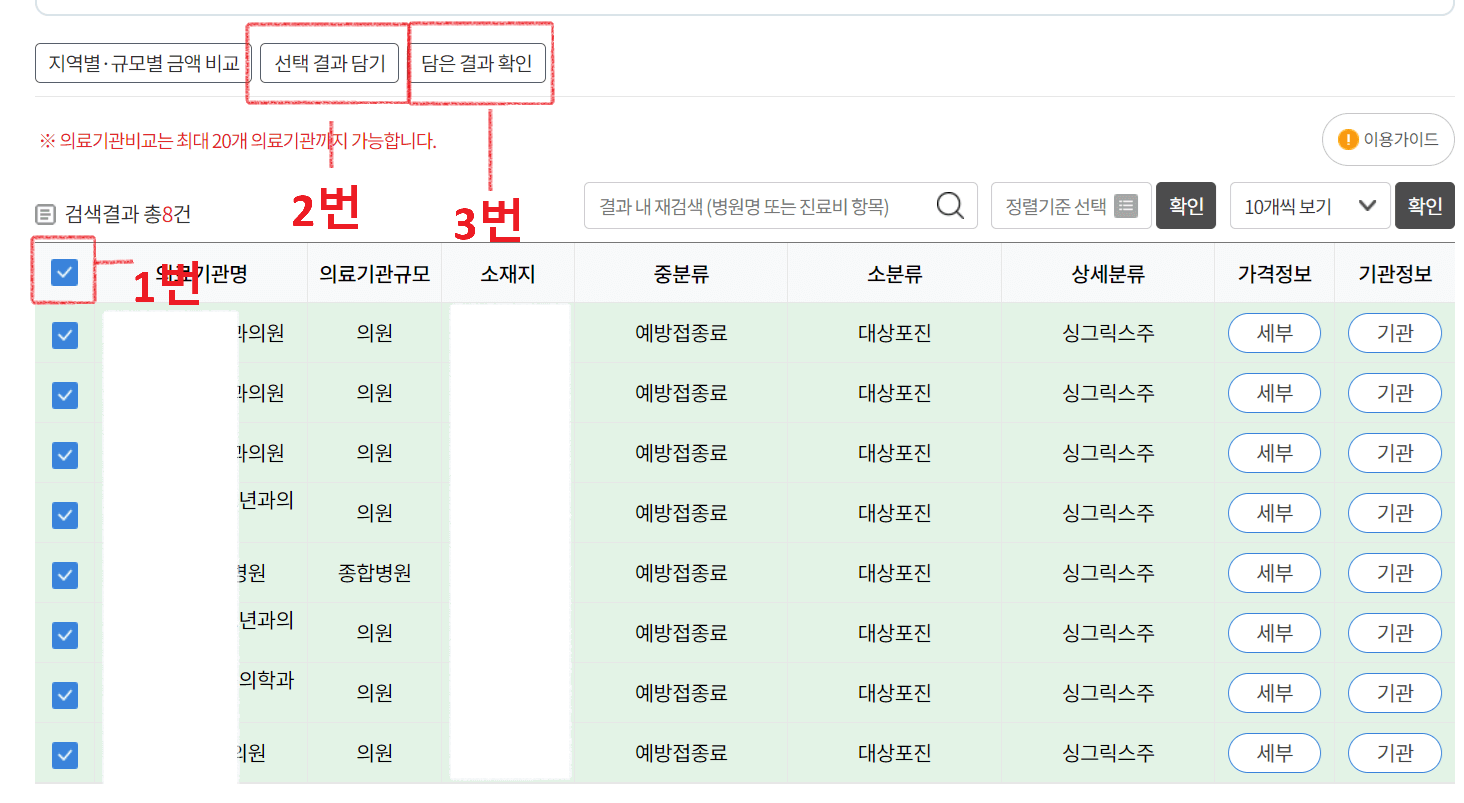The width and height of the screenshot is (1464, 803).
Task: Click the 선택 결과 담기 button
Action: click(x=328, y=62)
